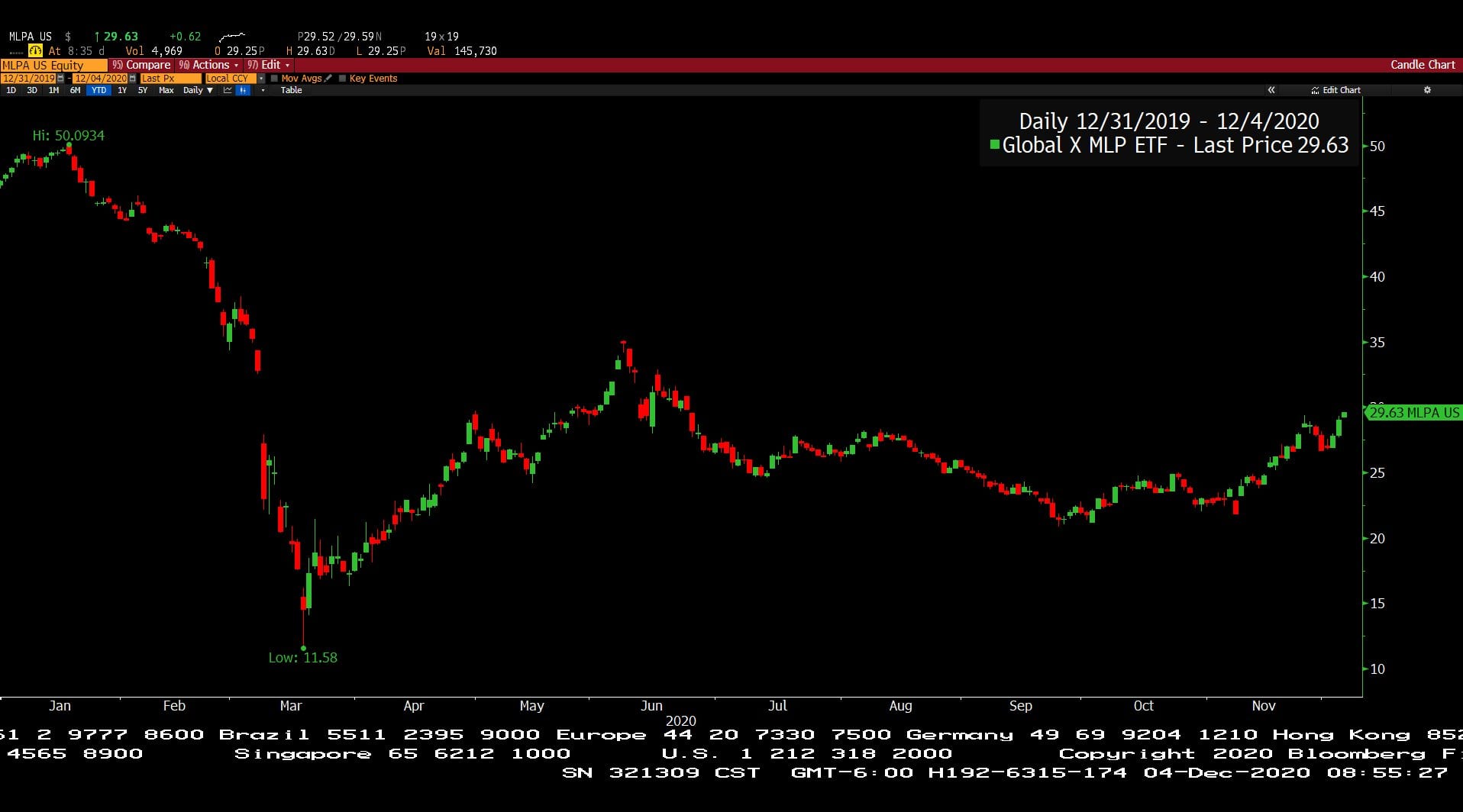Click the Hi: 50.0934 marker label
This screenshot has height=812, width=1463.
pos(68,135)
